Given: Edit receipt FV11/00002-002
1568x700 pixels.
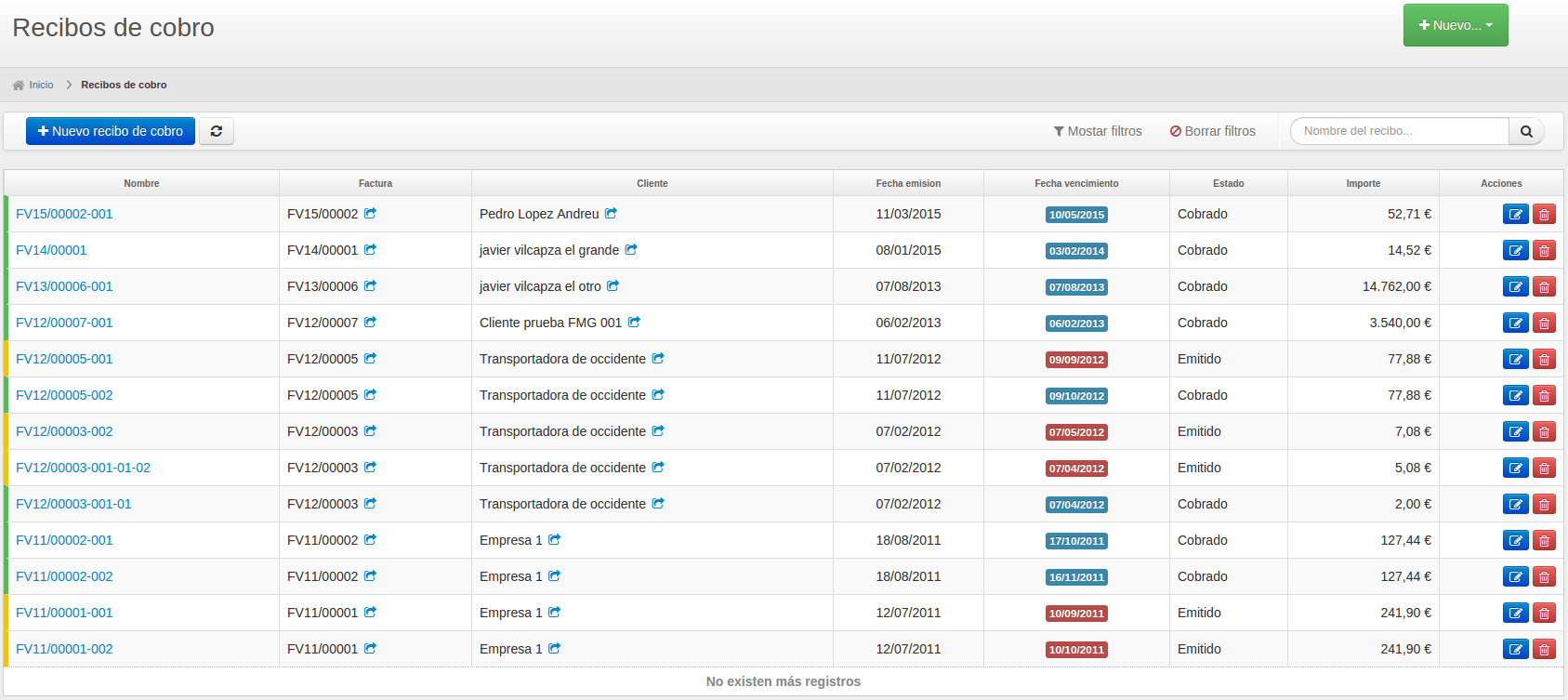Looking at the screenshot, I should (x=1516, y=576).
